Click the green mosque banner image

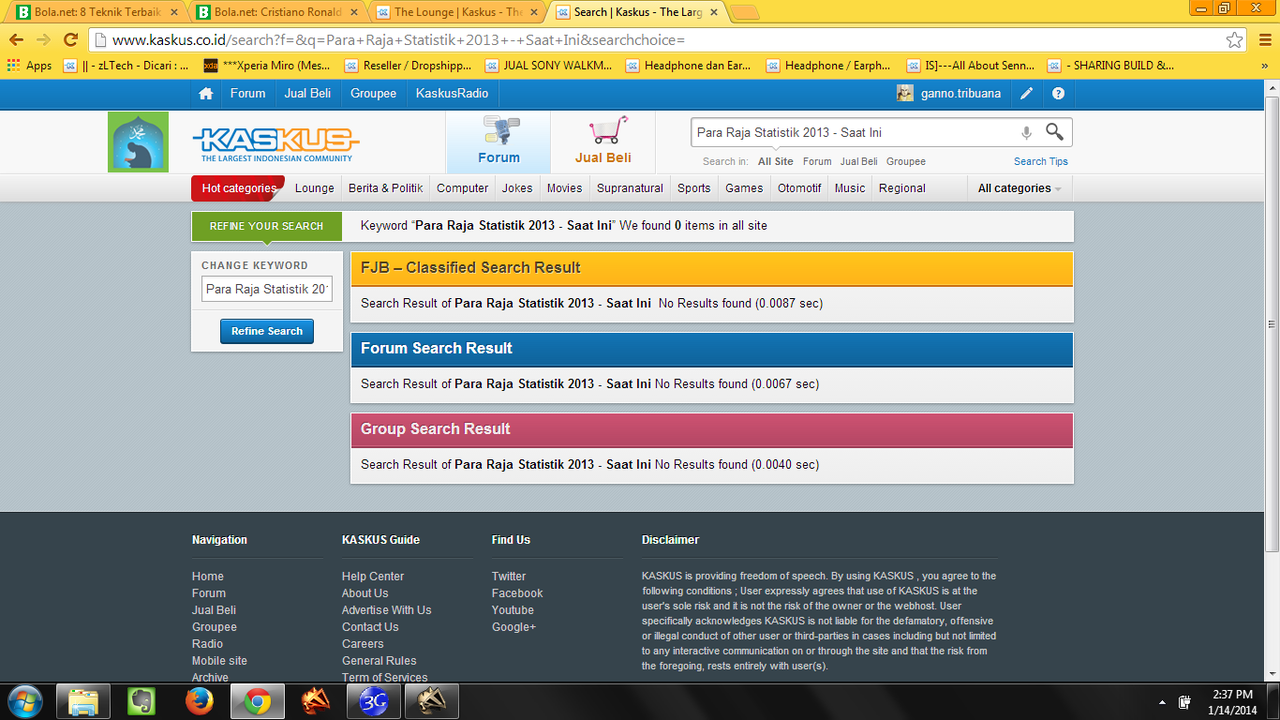138,142
